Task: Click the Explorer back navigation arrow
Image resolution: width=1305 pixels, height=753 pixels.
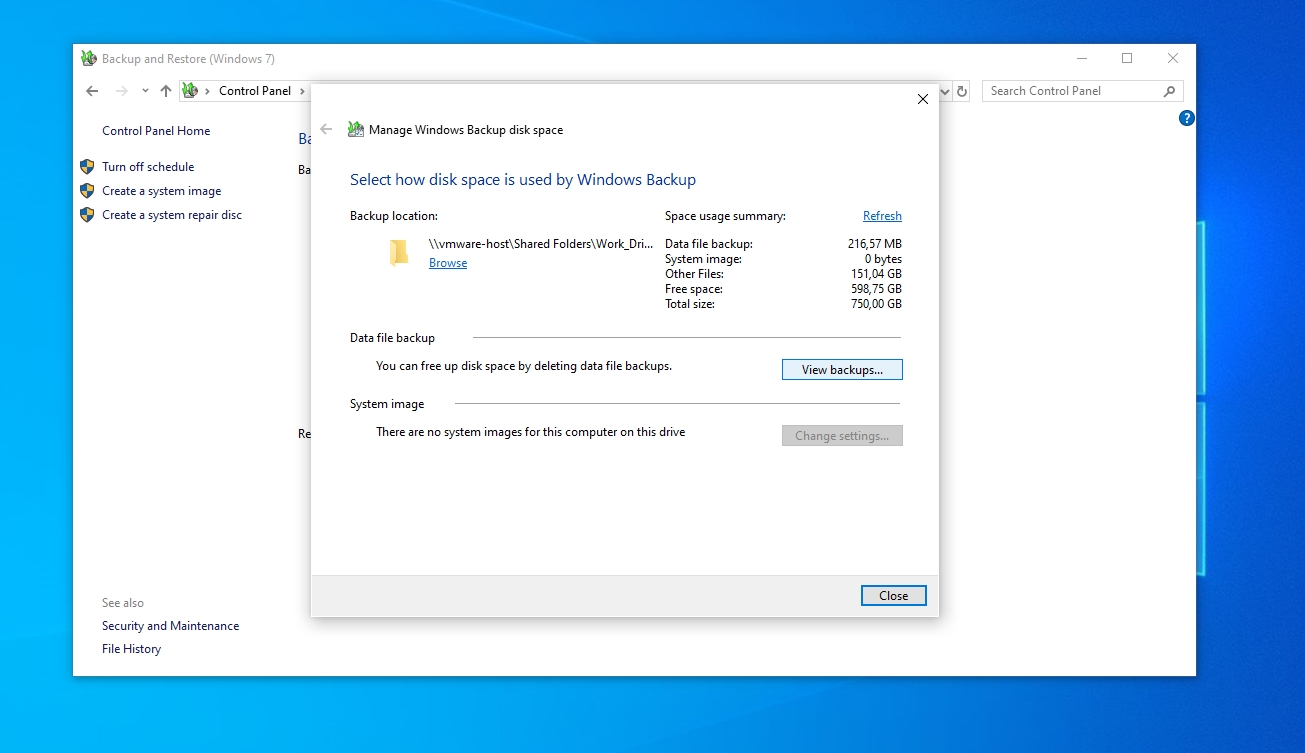Action: point(92,91)
